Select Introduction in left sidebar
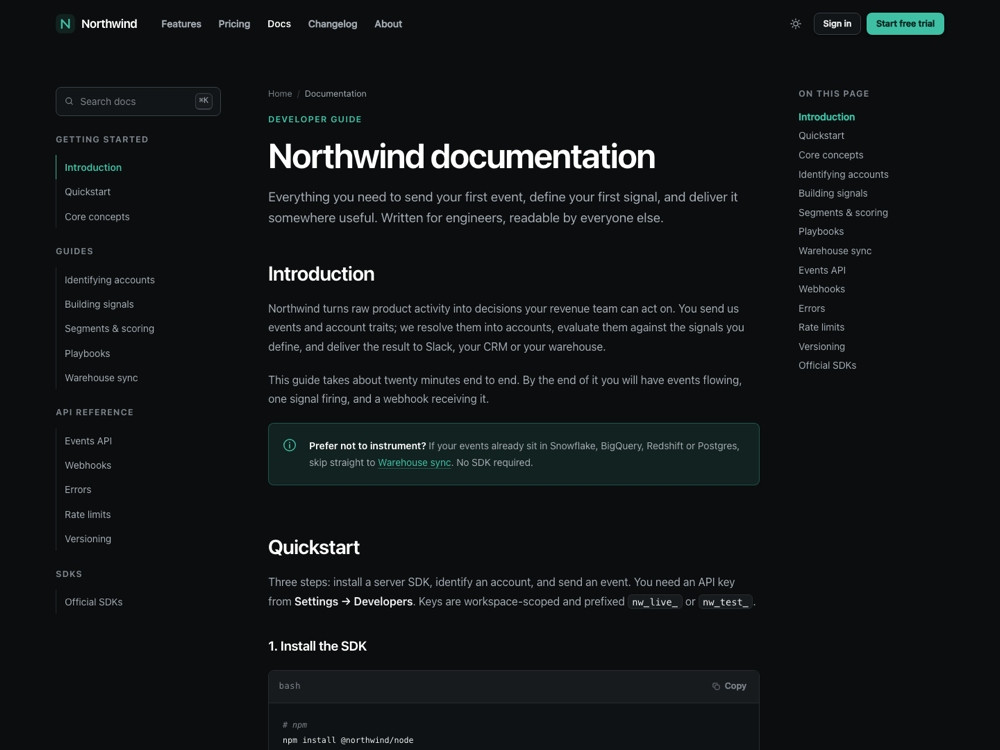 93,167
